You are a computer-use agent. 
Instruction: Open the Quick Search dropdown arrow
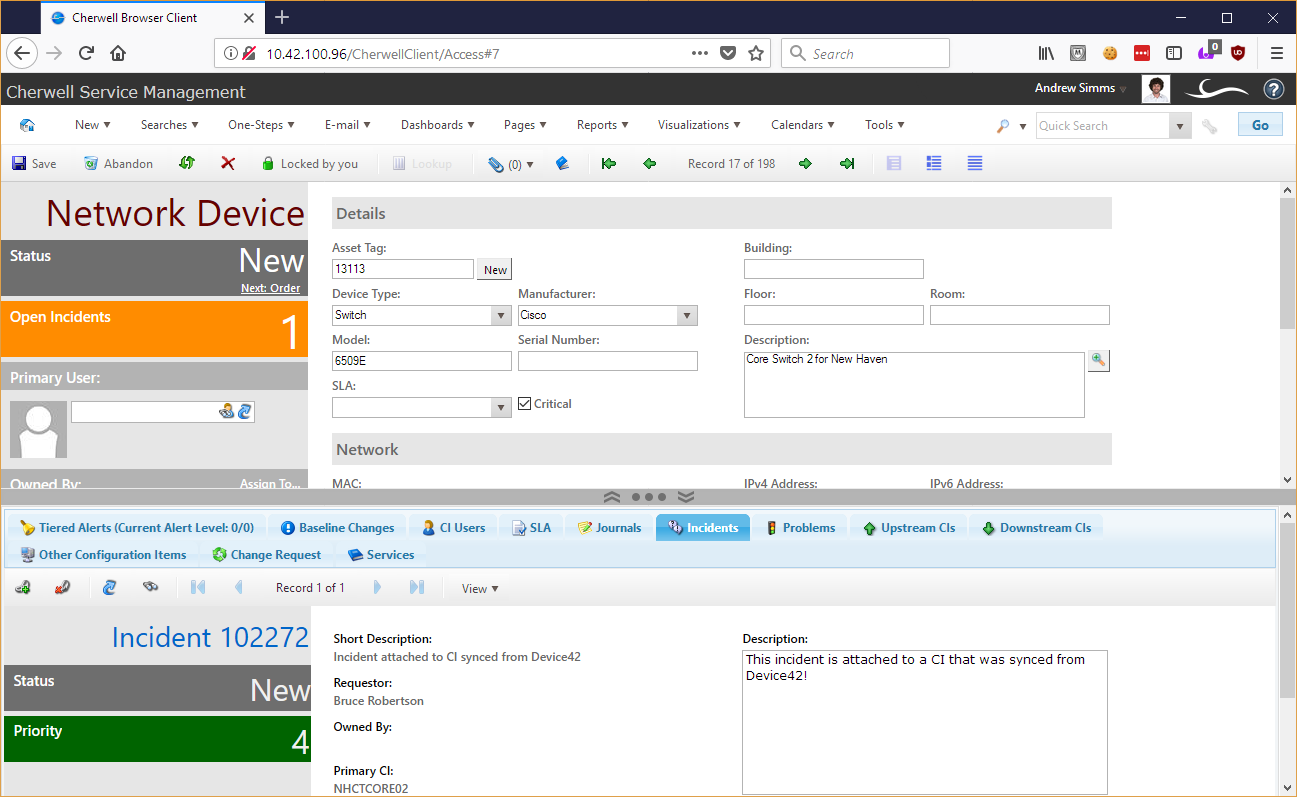[1181, 126]
